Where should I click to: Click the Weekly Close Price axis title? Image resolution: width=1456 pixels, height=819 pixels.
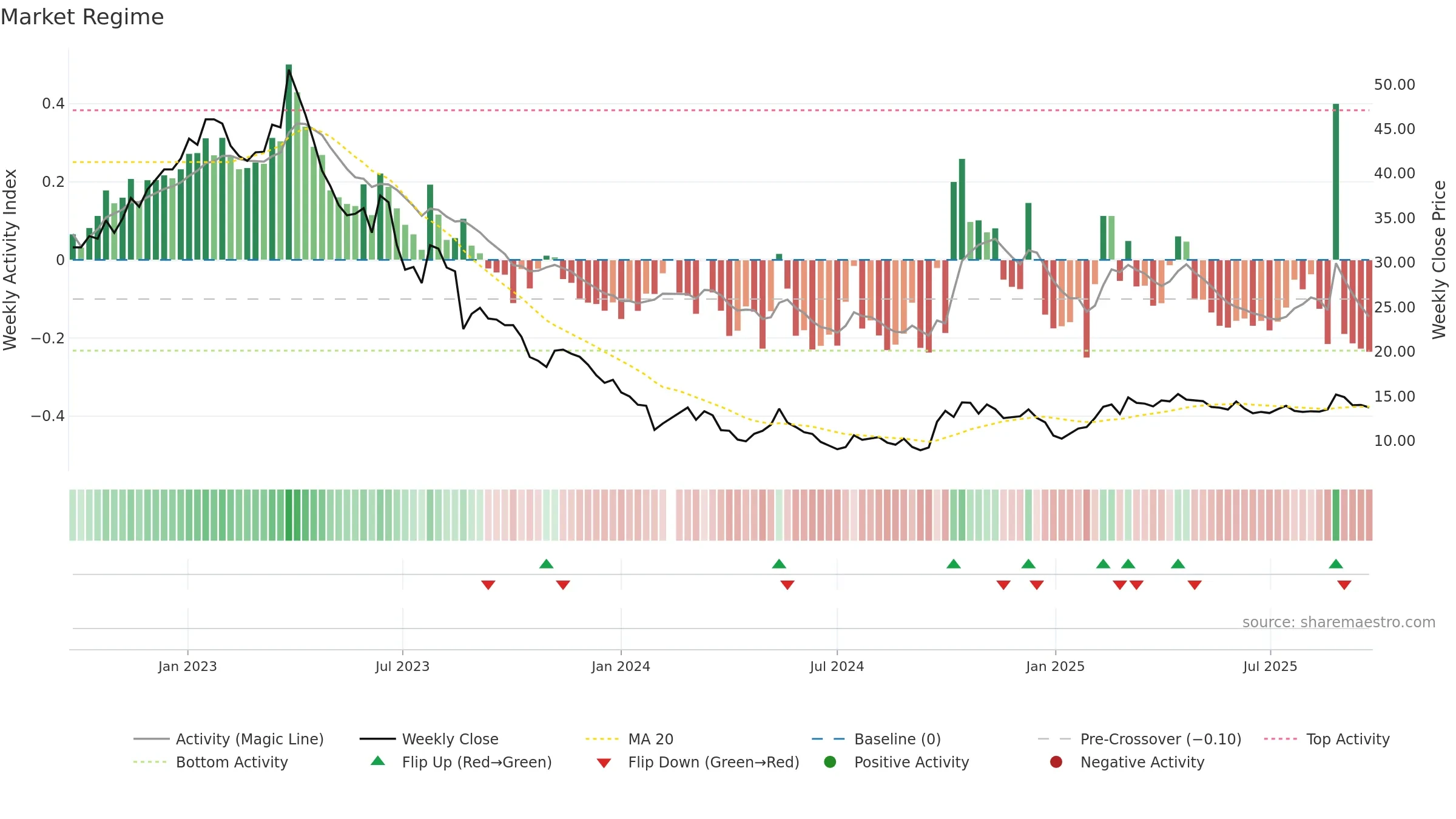pyautogui.click(x=1439, y=260)
